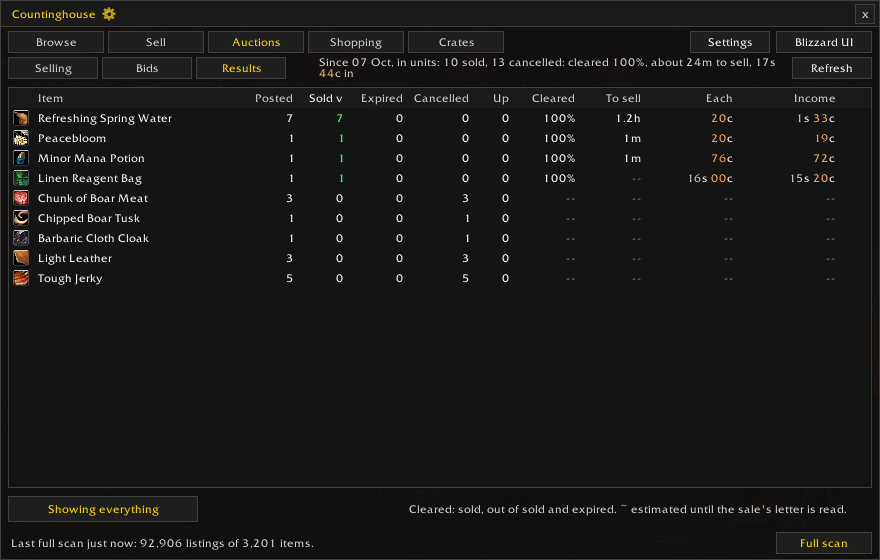Open the Shopping tab
880x560 pixels.
click(356, 42)
